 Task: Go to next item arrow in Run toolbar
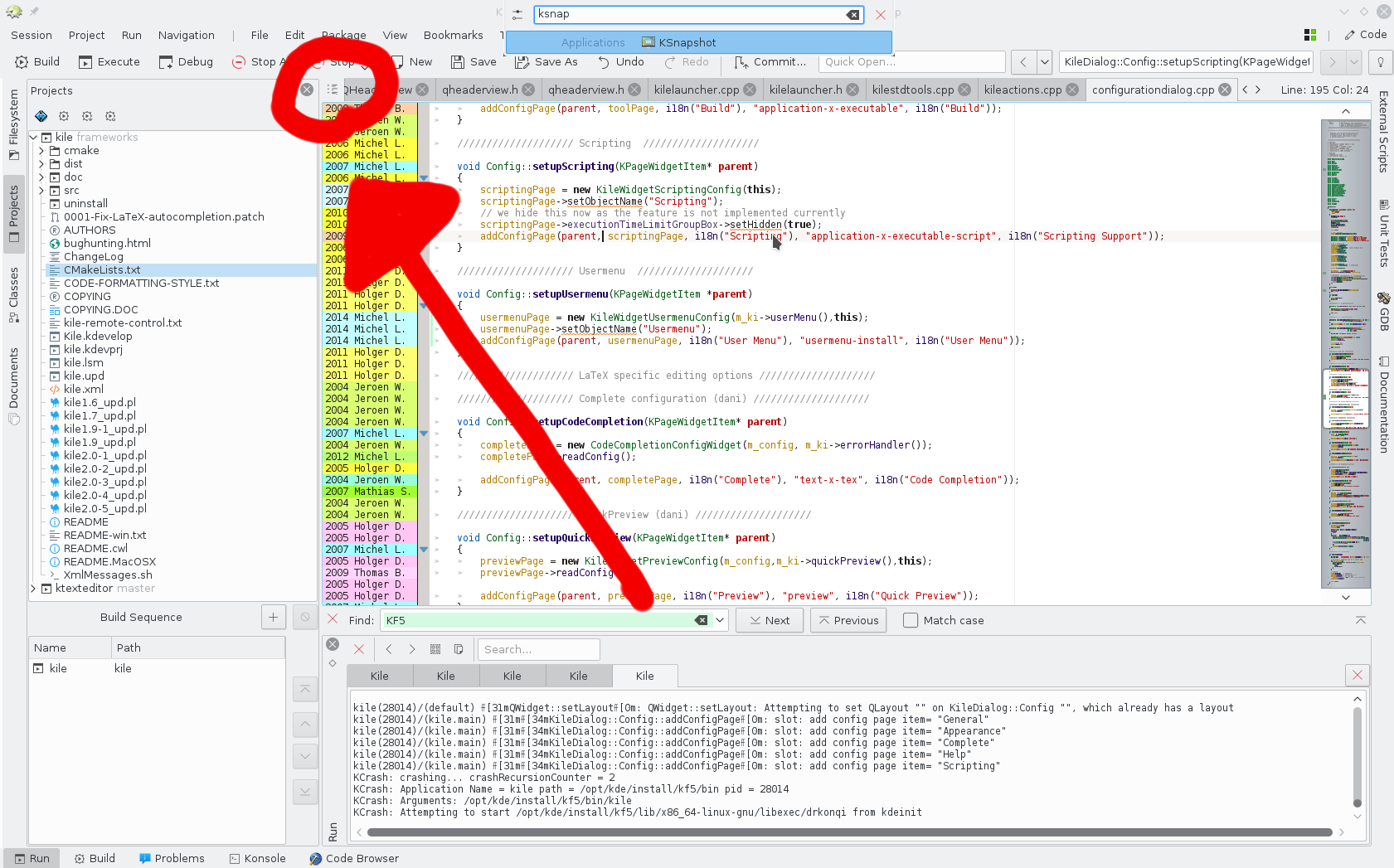pyautogui.click(x=412, y=649)
